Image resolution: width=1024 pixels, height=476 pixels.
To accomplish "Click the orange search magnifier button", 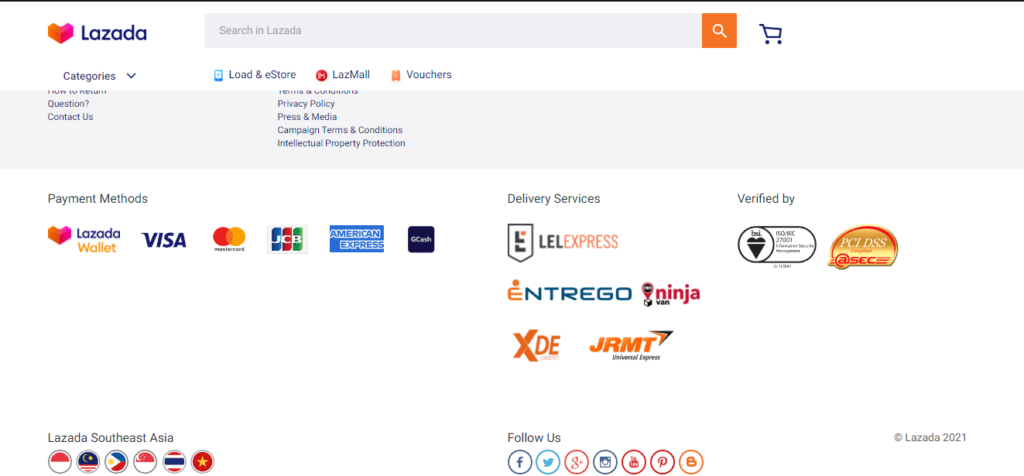I will coord(719,31).
